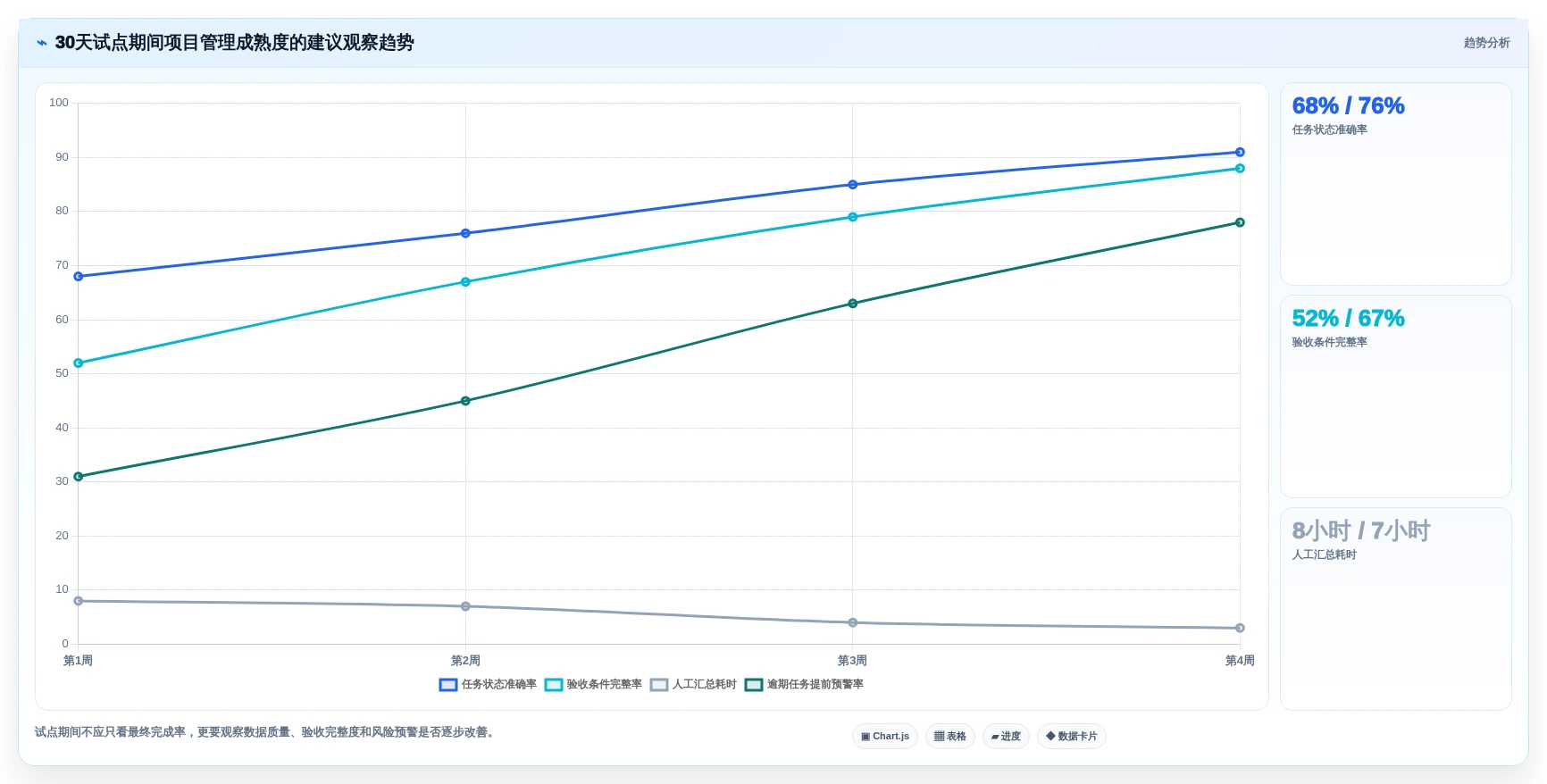The image size is (1547, 784).
Task: Toggle the 逾期任务提前预警率 legend swatch
Action: point(754,685)
